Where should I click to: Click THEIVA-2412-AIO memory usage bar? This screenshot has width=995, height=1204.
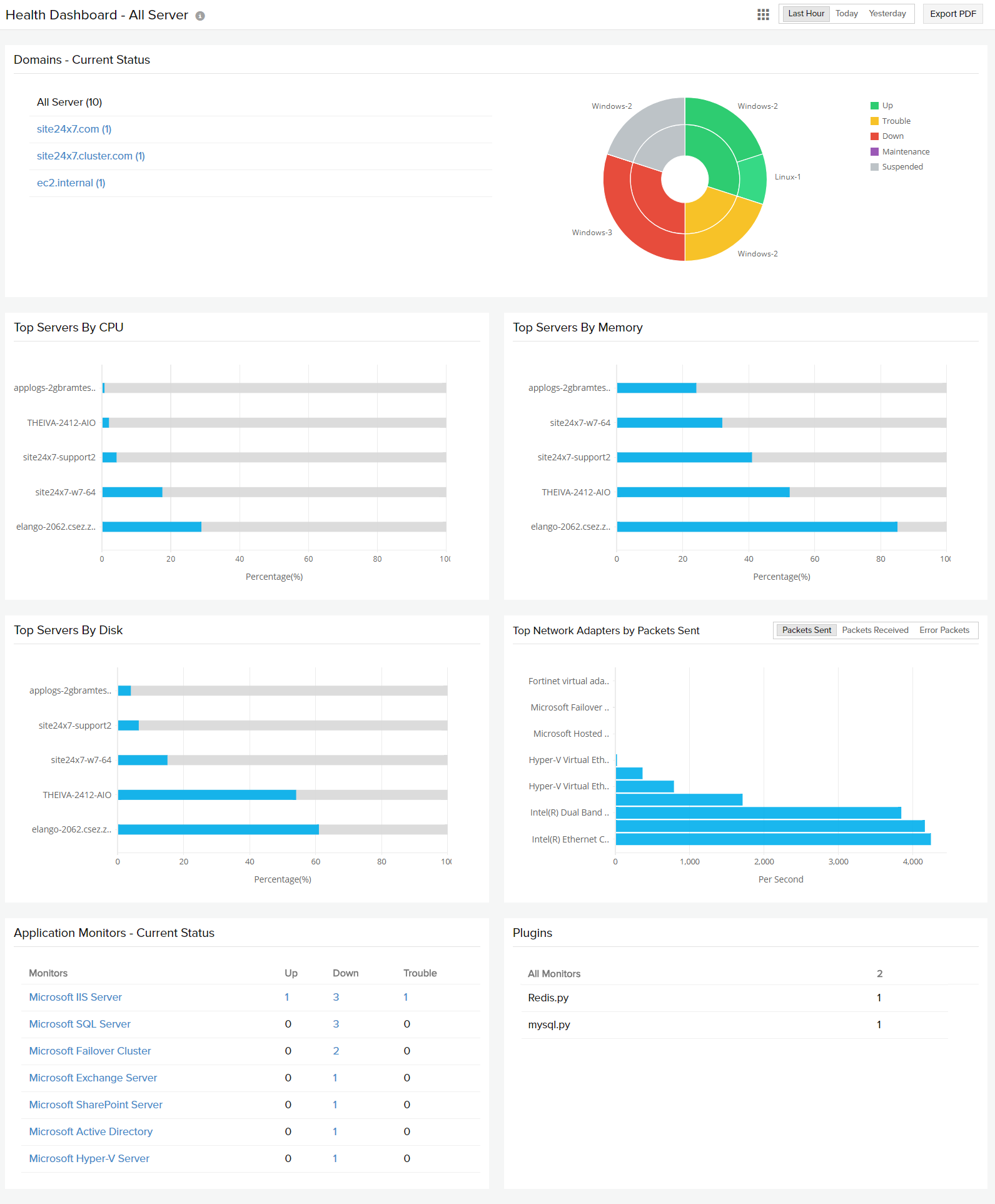pos(703,492)
